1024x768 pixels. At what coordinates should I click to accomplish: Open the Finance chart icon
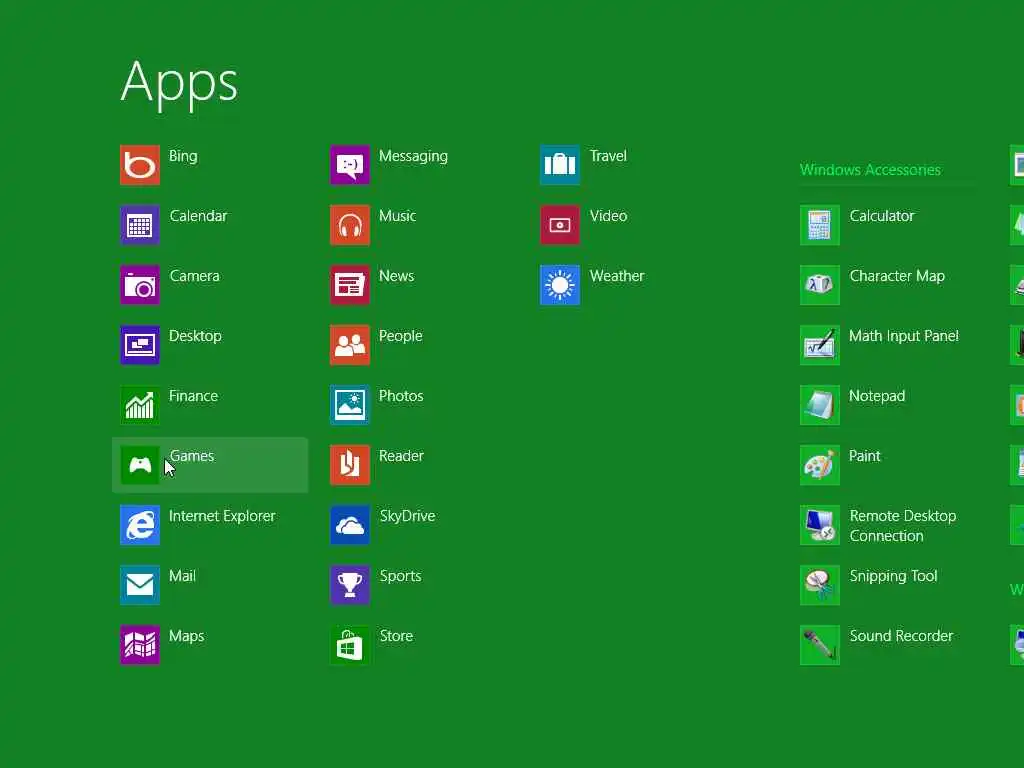tap(140, 405)
